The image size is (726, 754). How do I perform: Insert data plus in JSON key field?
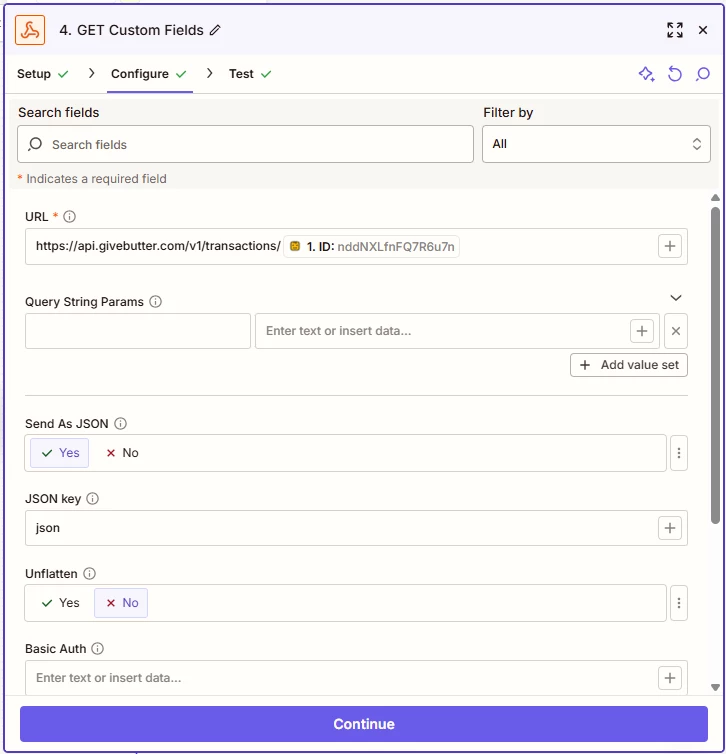click(669, 528)
